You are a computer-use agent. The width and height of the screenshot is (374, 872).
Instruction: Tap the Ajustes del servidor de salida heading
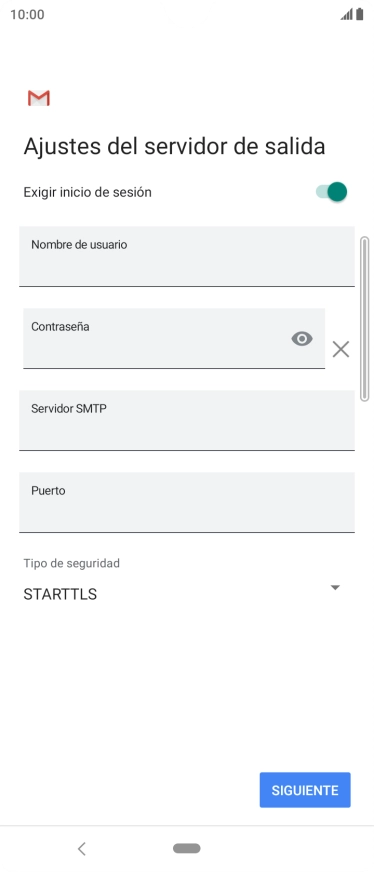point(174,147)
